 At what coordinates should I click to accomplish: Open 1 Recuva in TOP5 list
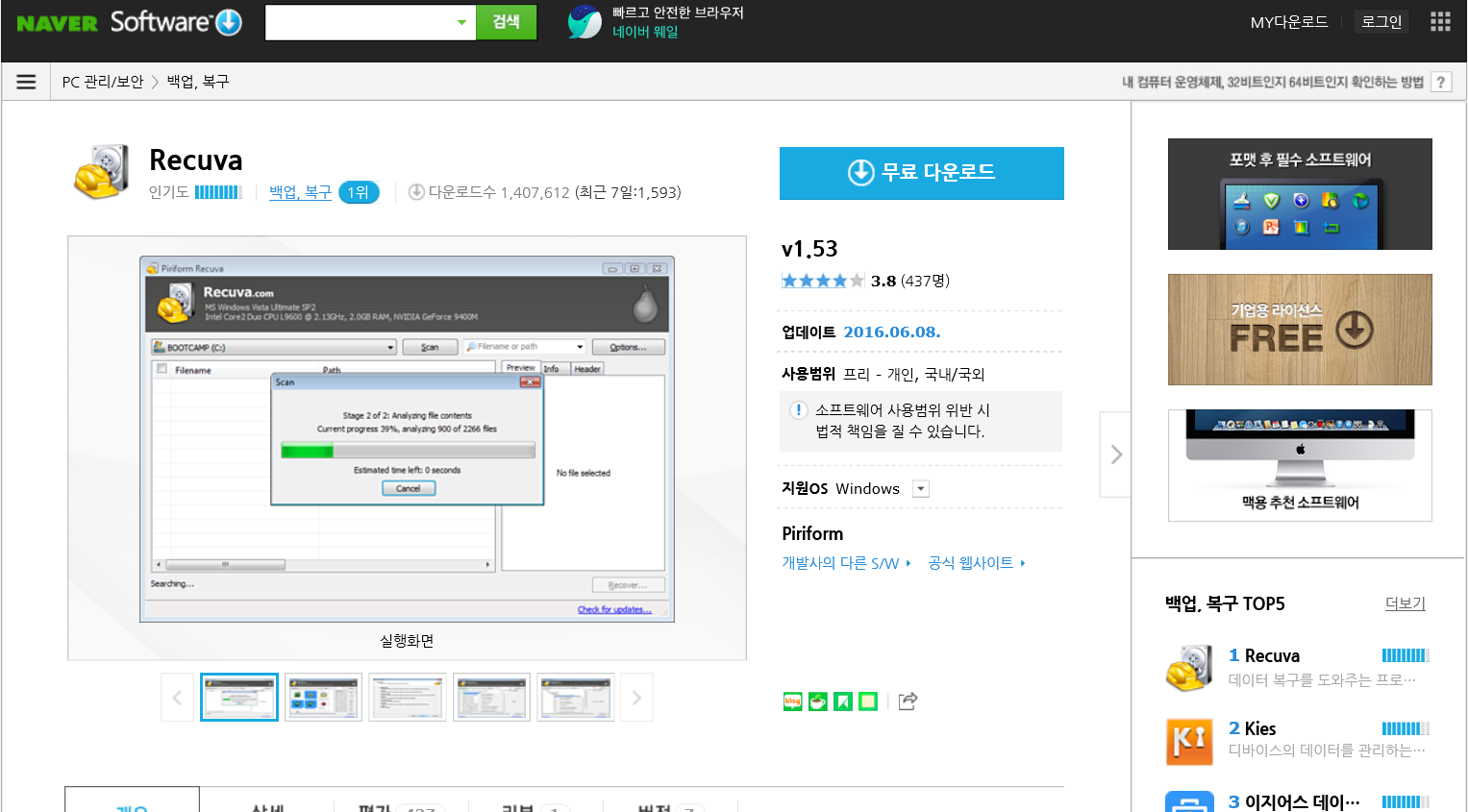point(1264,655)
